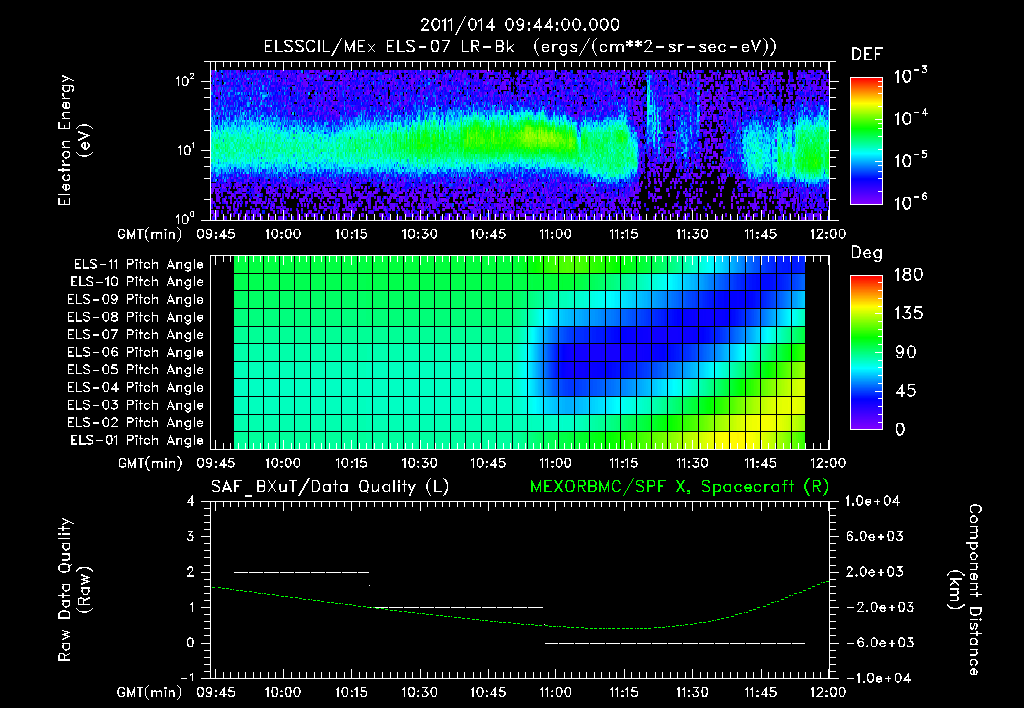
Task: Select the Component Distance (km) axis label
Action: click(965, 590)
